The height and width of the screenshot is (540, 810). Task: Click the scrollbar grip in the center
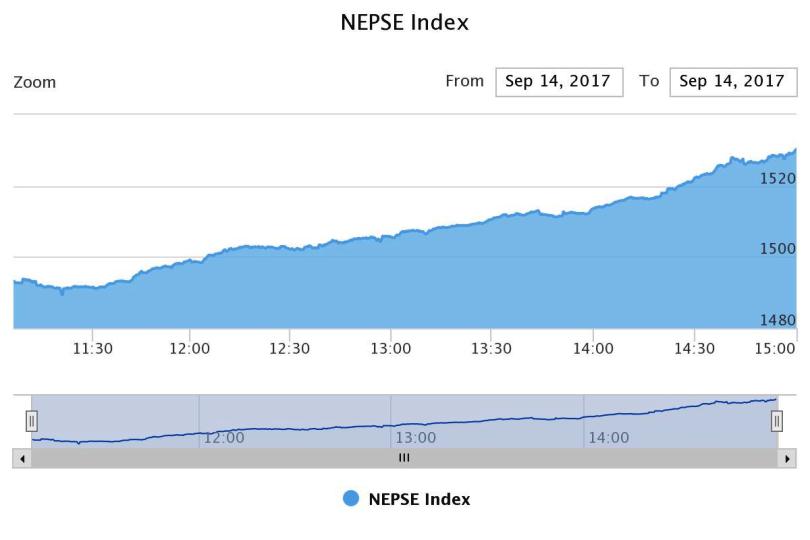[404, 458]
